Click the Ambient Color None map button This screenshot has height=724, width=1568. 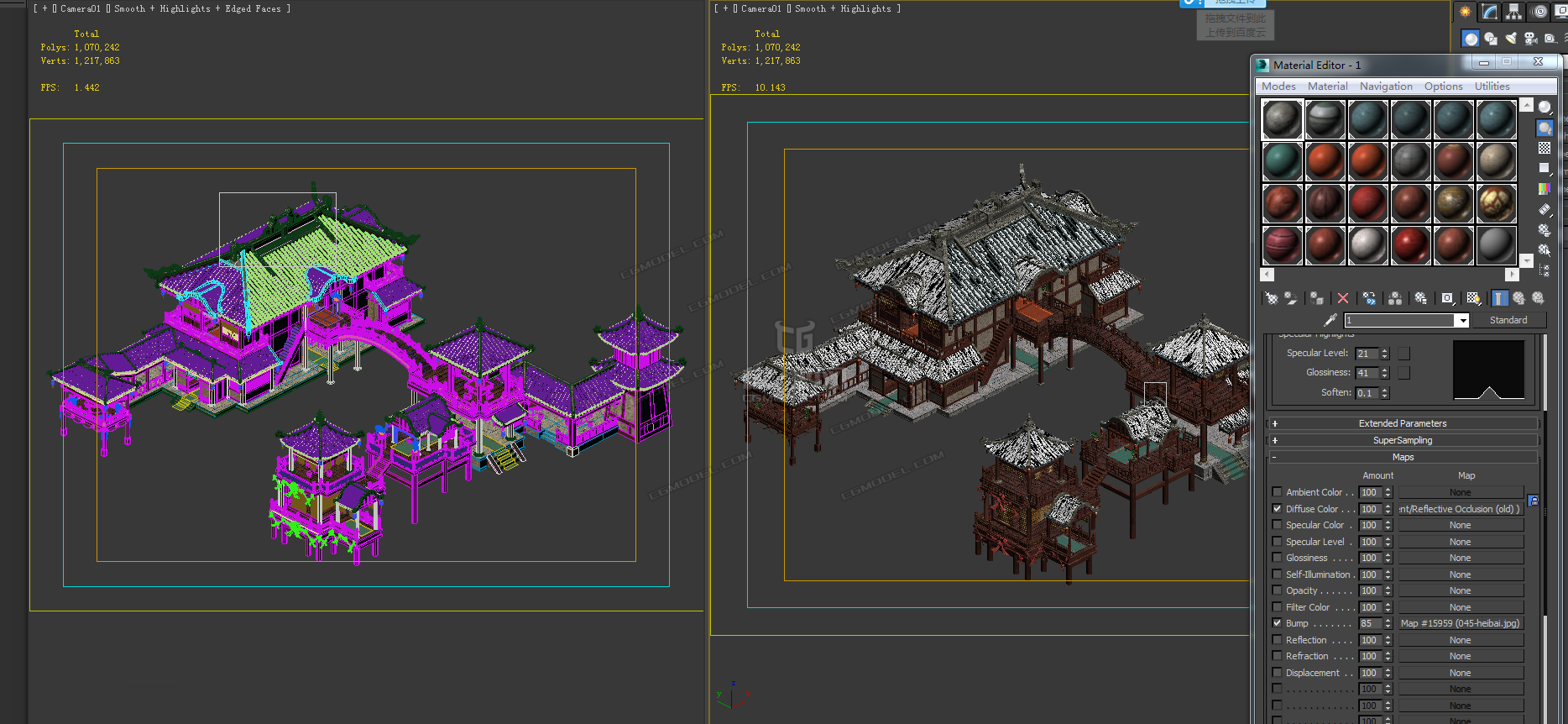click(1461, 492)
